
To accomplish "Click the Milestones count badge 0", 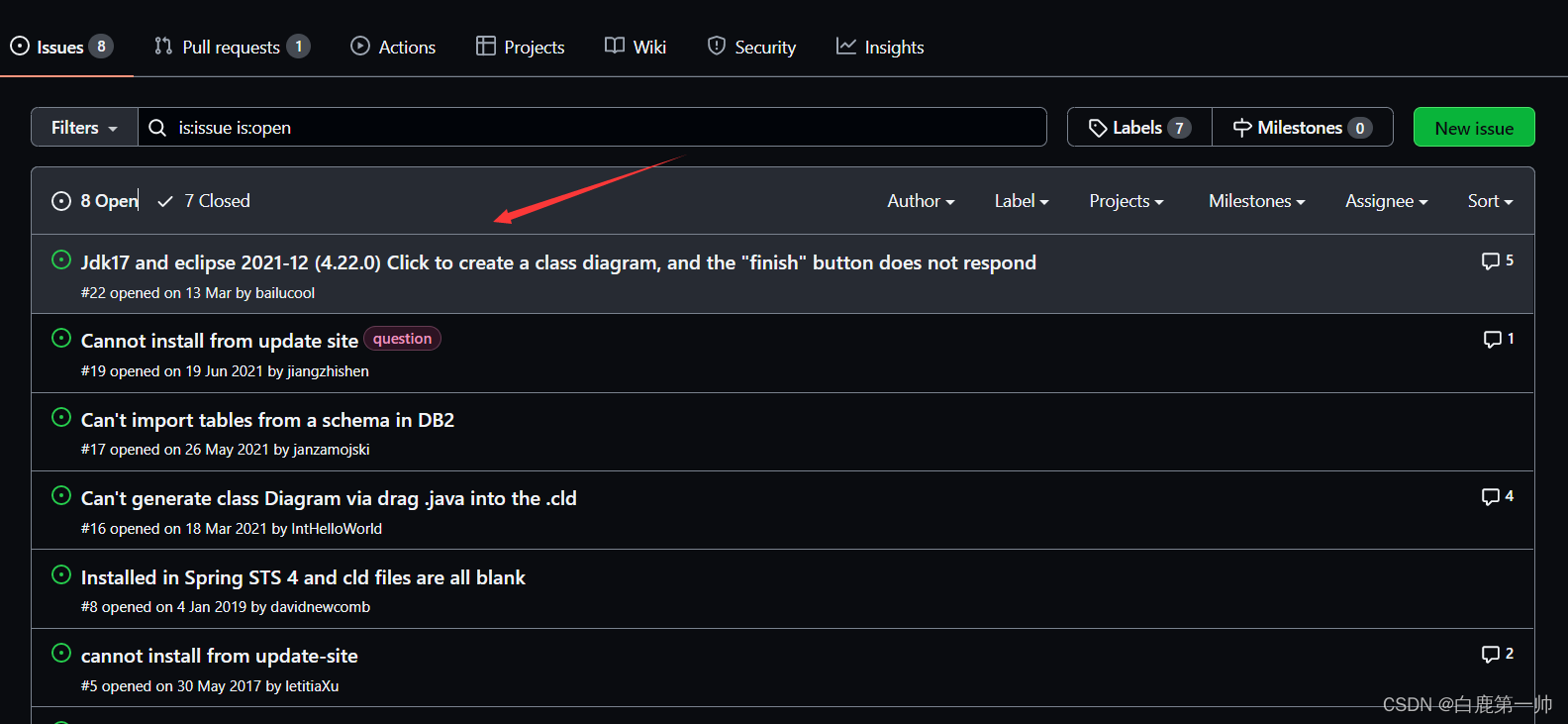I will [x=1360, y=128].
